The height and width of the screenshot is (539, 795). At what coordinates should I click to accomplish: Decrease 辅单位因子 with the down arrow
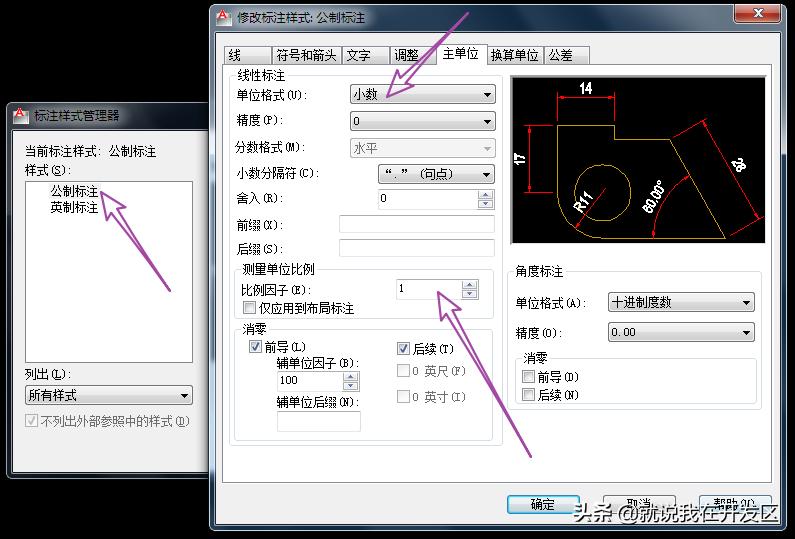350,385
